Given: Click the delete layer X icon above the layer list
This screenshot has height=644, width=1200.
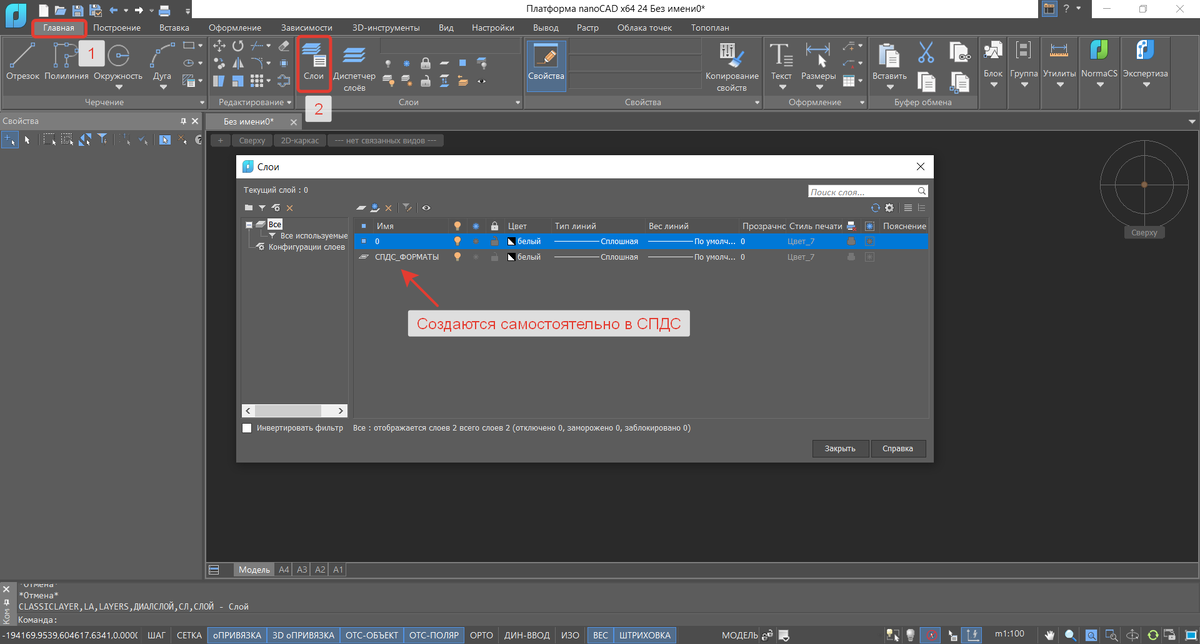Looking at the screenshot, I should [389, 207].
